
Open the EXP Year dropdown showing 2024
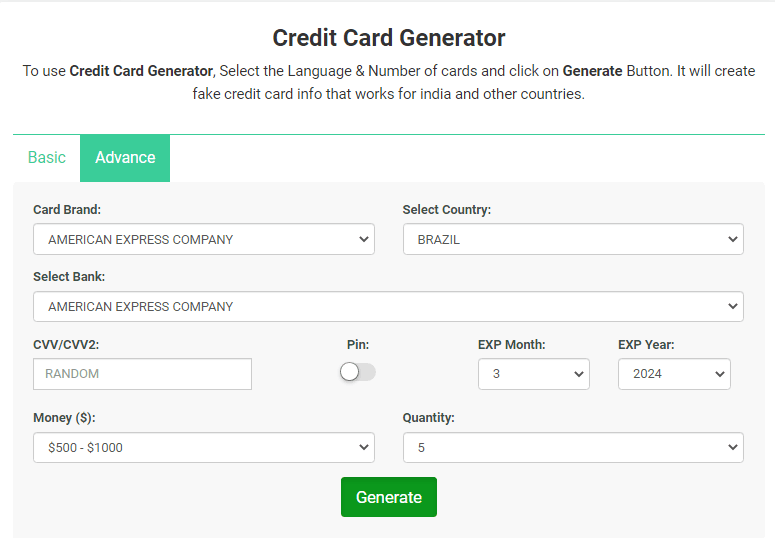tap(674, 374)
